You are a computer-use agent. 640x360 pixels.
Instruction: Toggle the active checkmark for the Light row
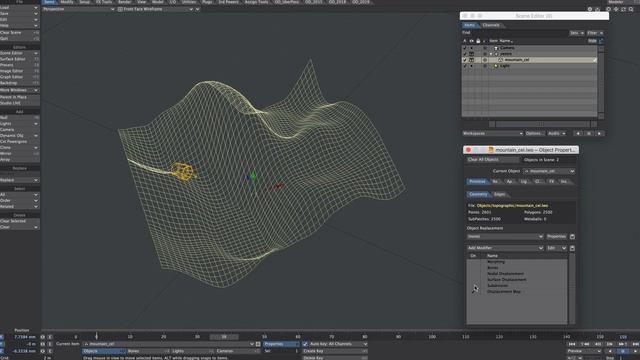point(464,66)
